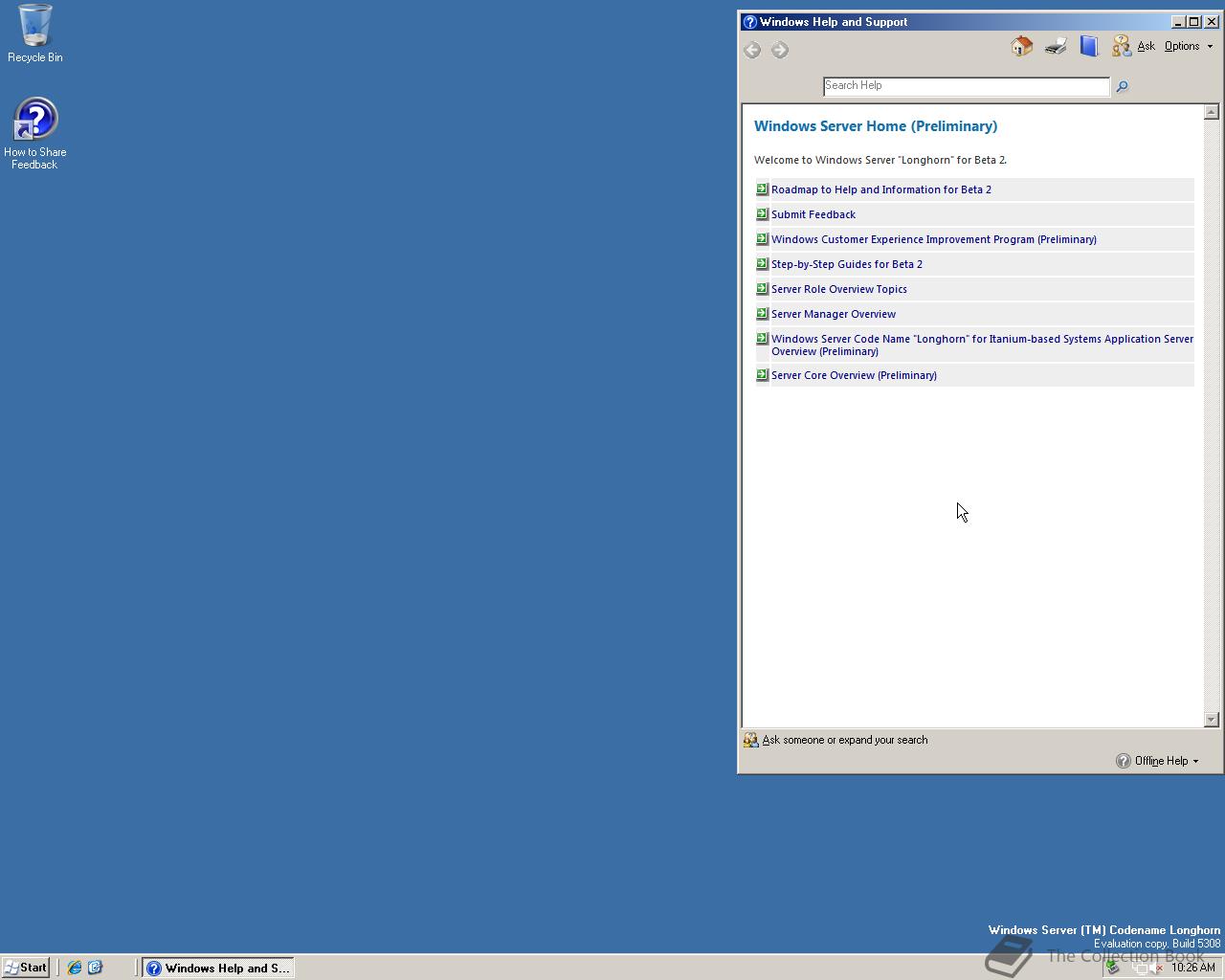Viewport: 1225px width, 980px height.
Task: Open Roadmap to Help and Information for Beta 2
Action: click(881, 189)
